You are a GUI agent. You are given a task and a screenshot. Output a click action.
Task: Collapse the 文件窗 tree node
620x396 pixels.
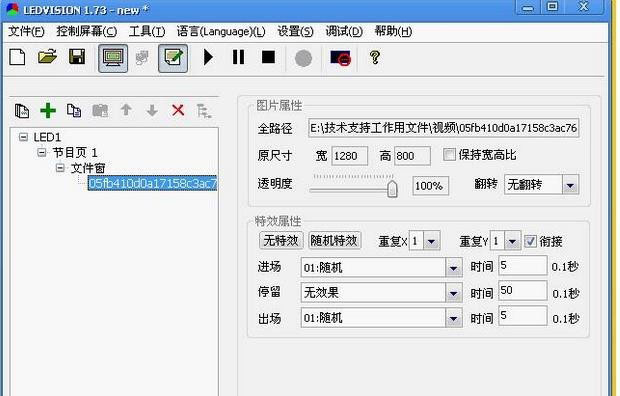pos(60,168)
